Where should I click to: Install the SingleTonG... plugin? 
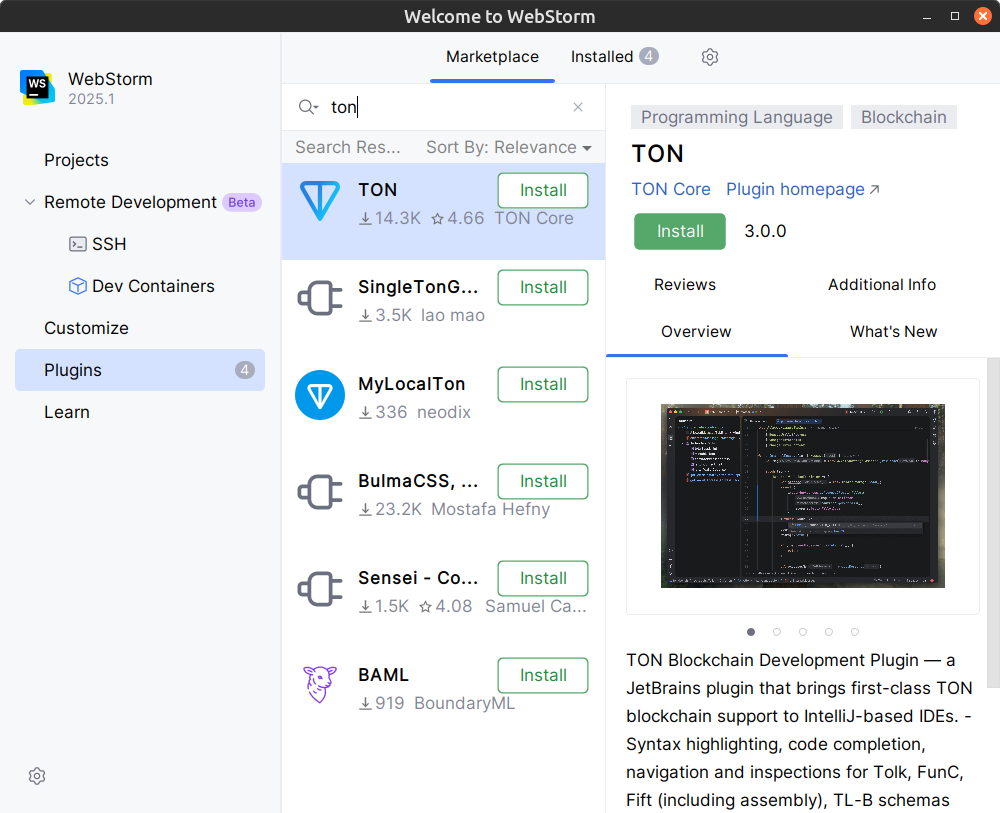coord(543,287)
